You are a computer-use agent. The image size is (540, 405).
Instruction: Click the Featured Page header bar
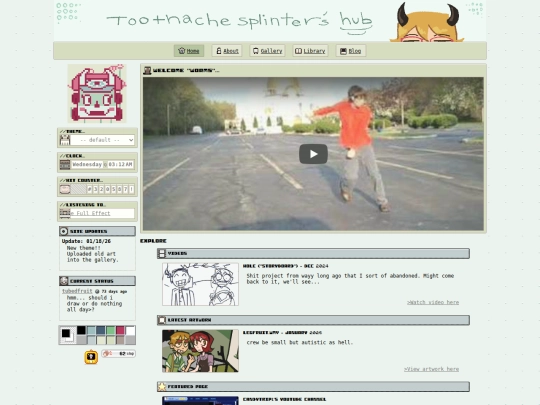click(313, 387)
